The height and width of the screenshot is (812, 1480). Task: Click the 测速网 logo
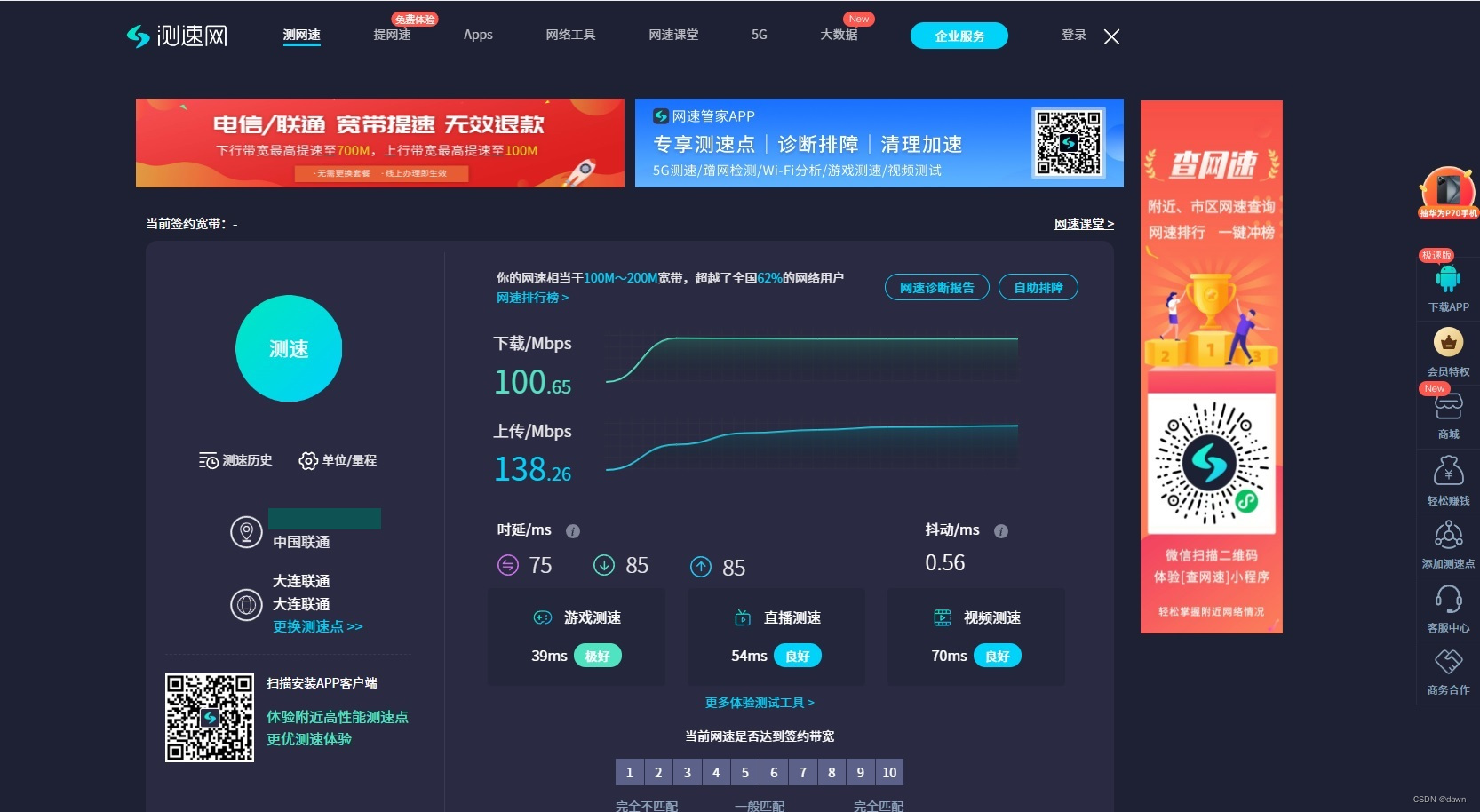pos(178,36)
